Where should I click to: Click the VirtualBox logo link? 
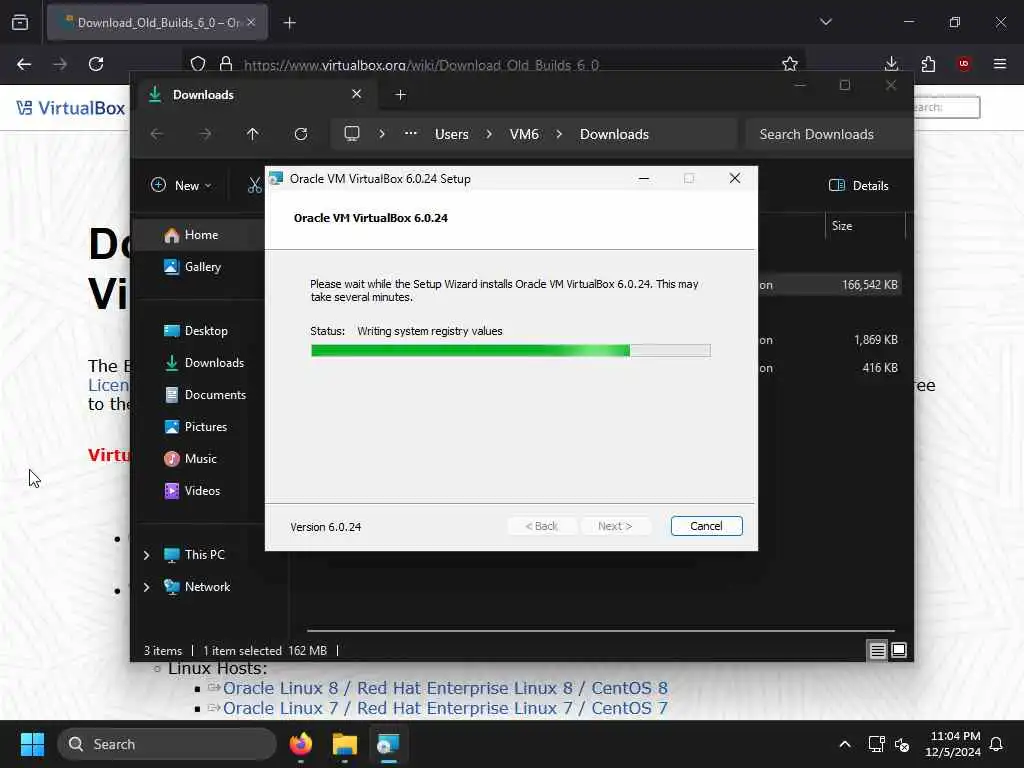71,108
